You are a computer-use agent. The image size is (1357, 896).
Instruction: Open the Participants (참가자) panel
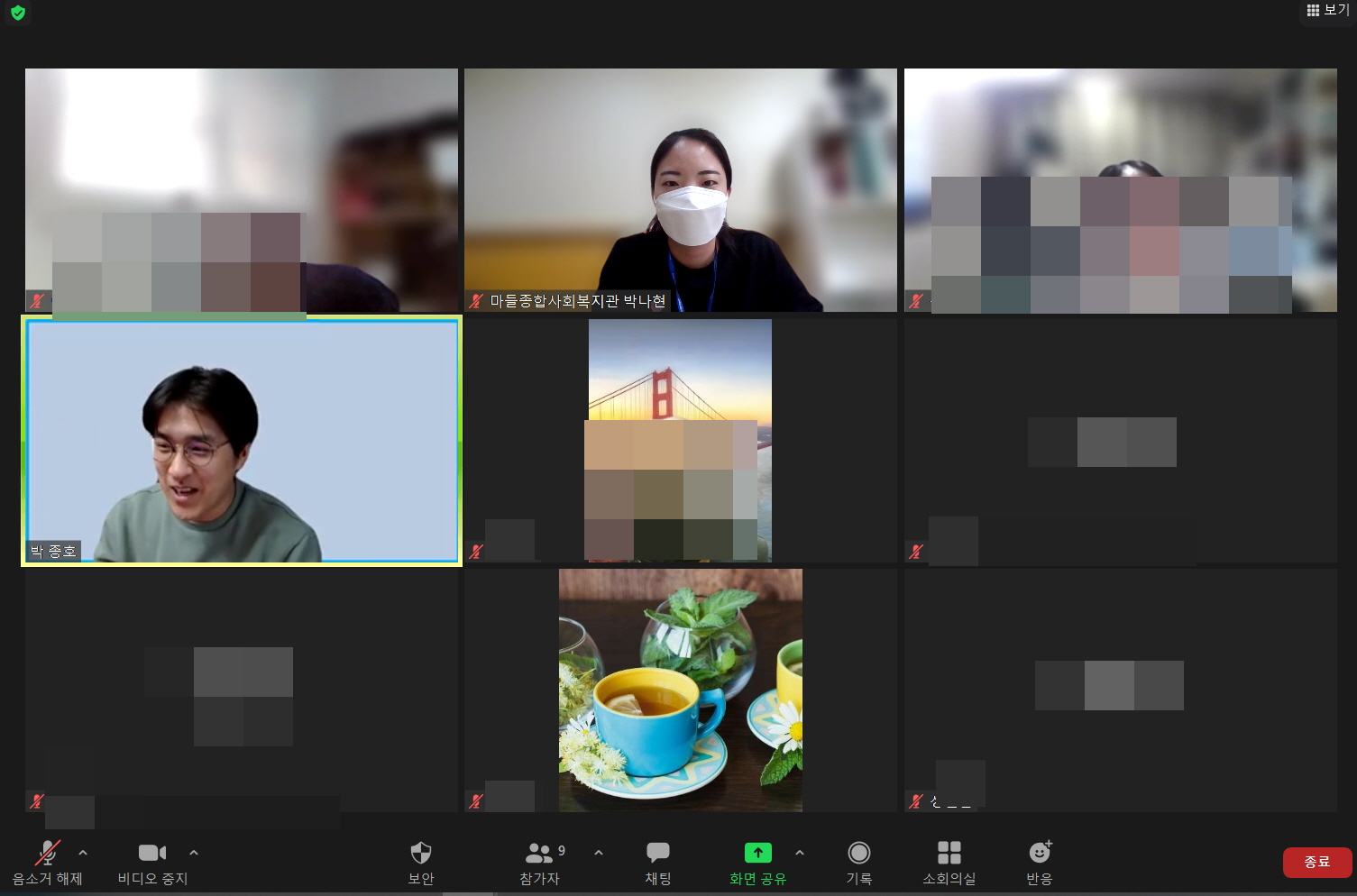coord(539,854)
